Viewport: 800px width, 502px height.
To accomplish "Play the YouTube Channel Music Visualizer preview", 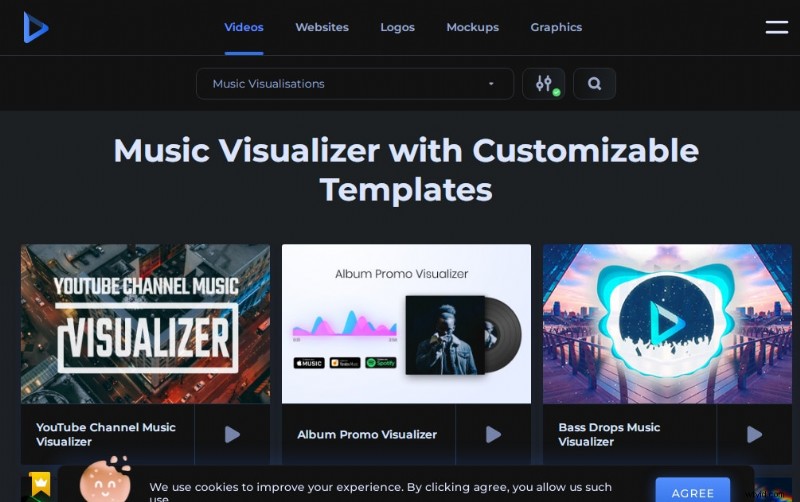I will pos(232,435).
